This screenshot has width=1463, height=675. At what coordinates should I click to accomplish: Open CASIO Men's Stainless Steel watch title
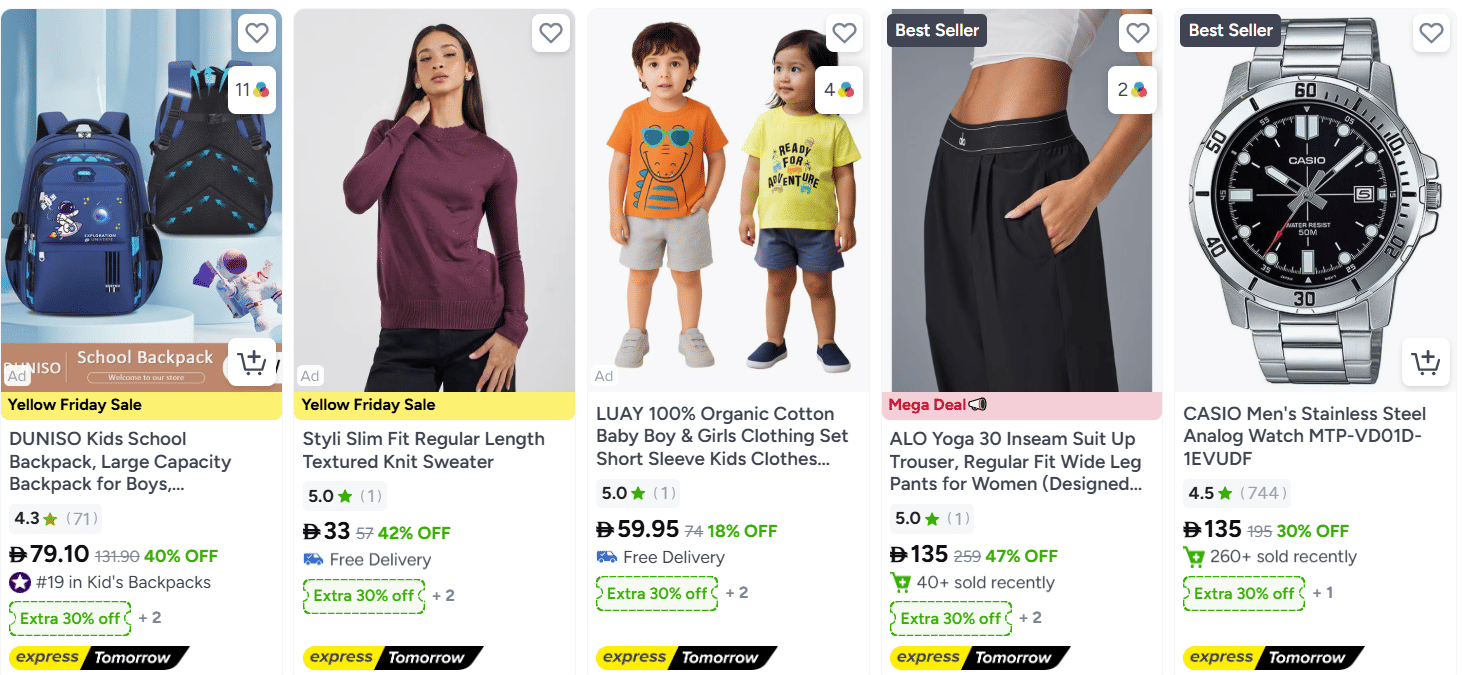click(1304, 436)
